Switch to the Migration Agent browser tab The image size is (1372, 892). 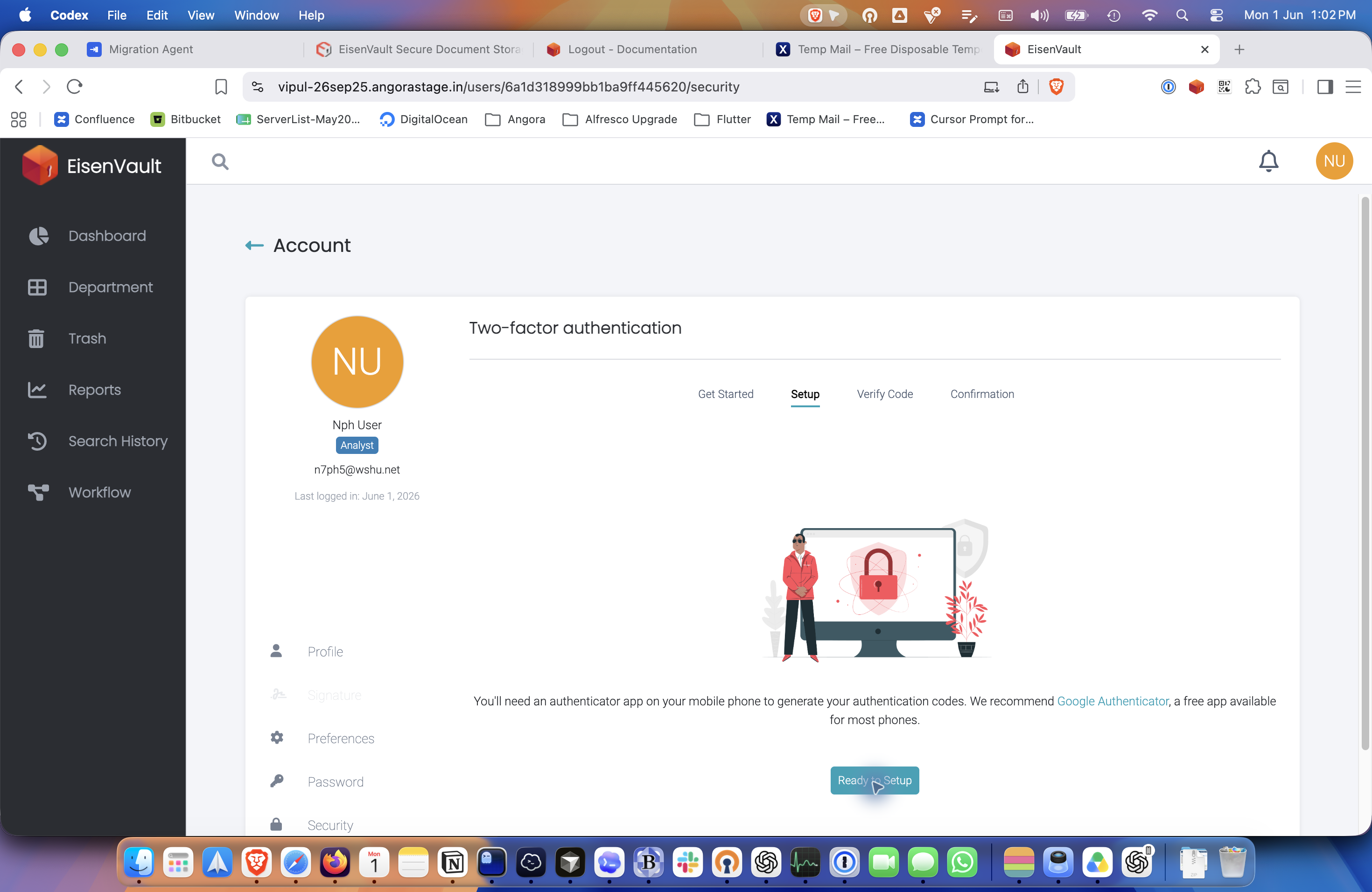pos(190,49)
